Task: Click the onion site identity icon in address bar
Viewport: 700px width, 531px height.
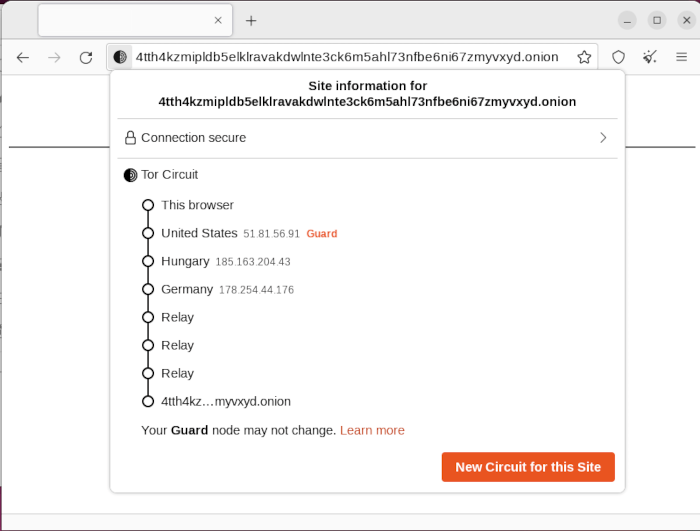Action: [120, 57]
